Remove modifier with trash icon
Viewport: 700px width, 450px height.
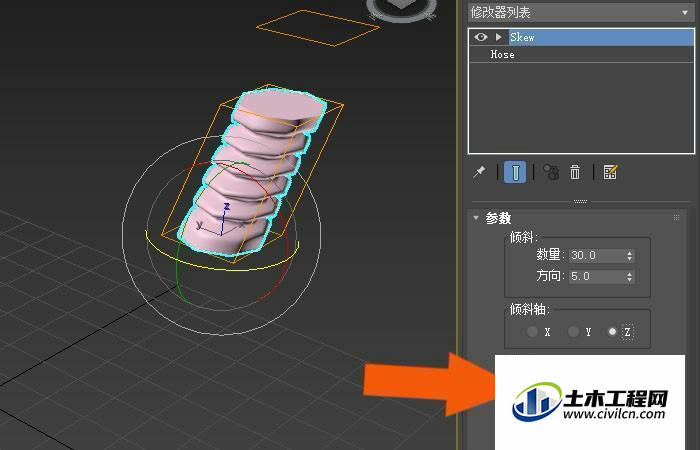point(575,172)
